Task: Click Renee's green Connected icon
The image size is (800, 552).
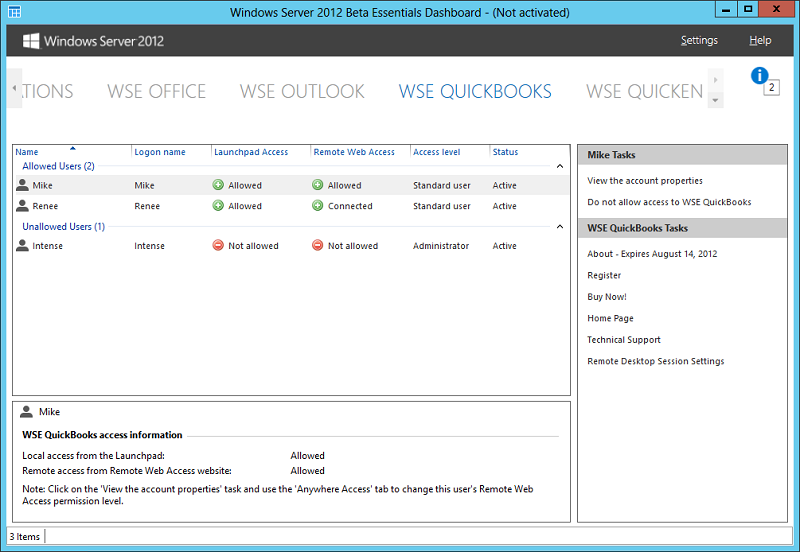Action: tap(317, 206)
